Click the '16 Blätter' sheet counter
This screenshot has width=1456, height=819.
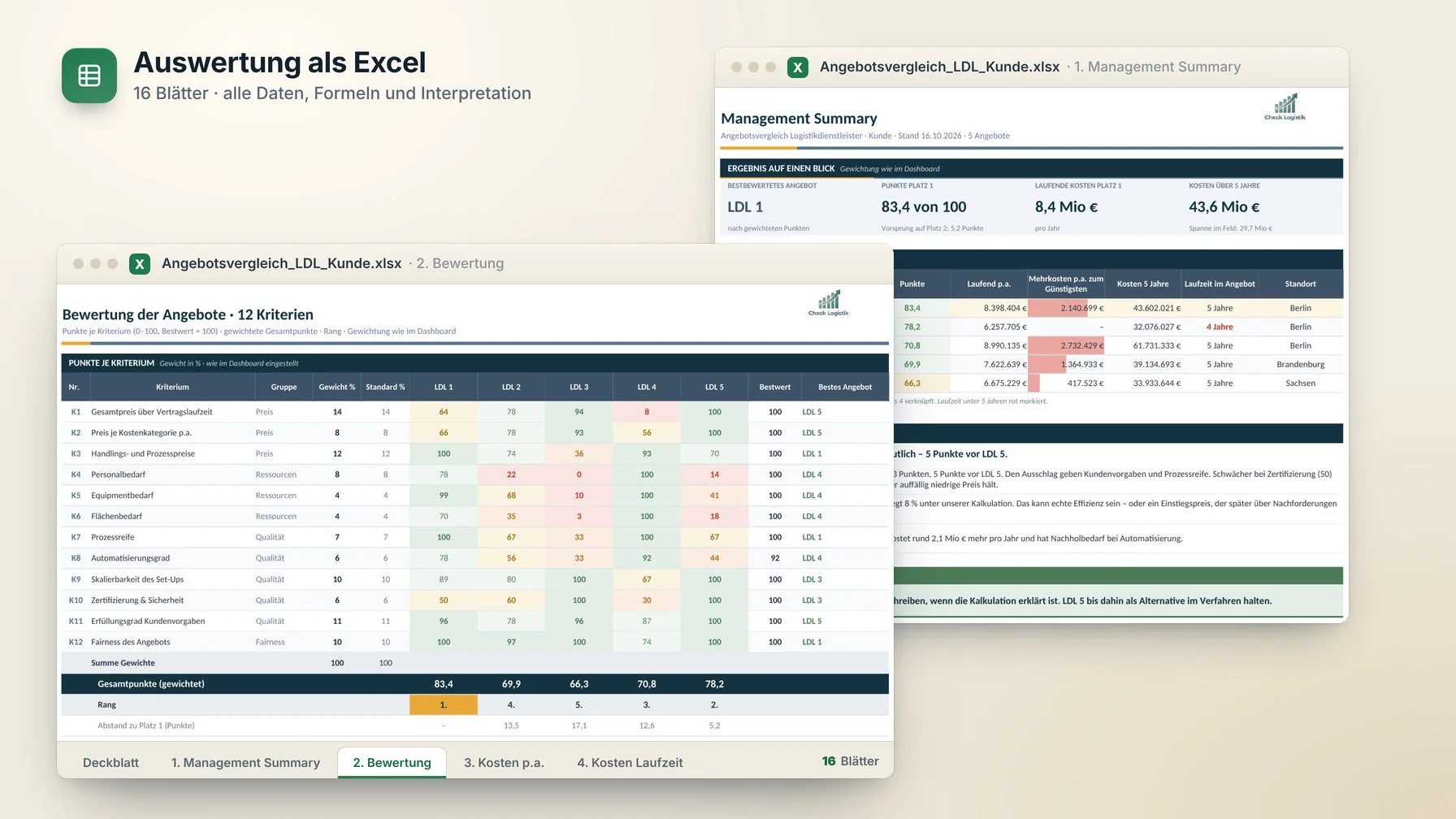[x=850, y=761]
